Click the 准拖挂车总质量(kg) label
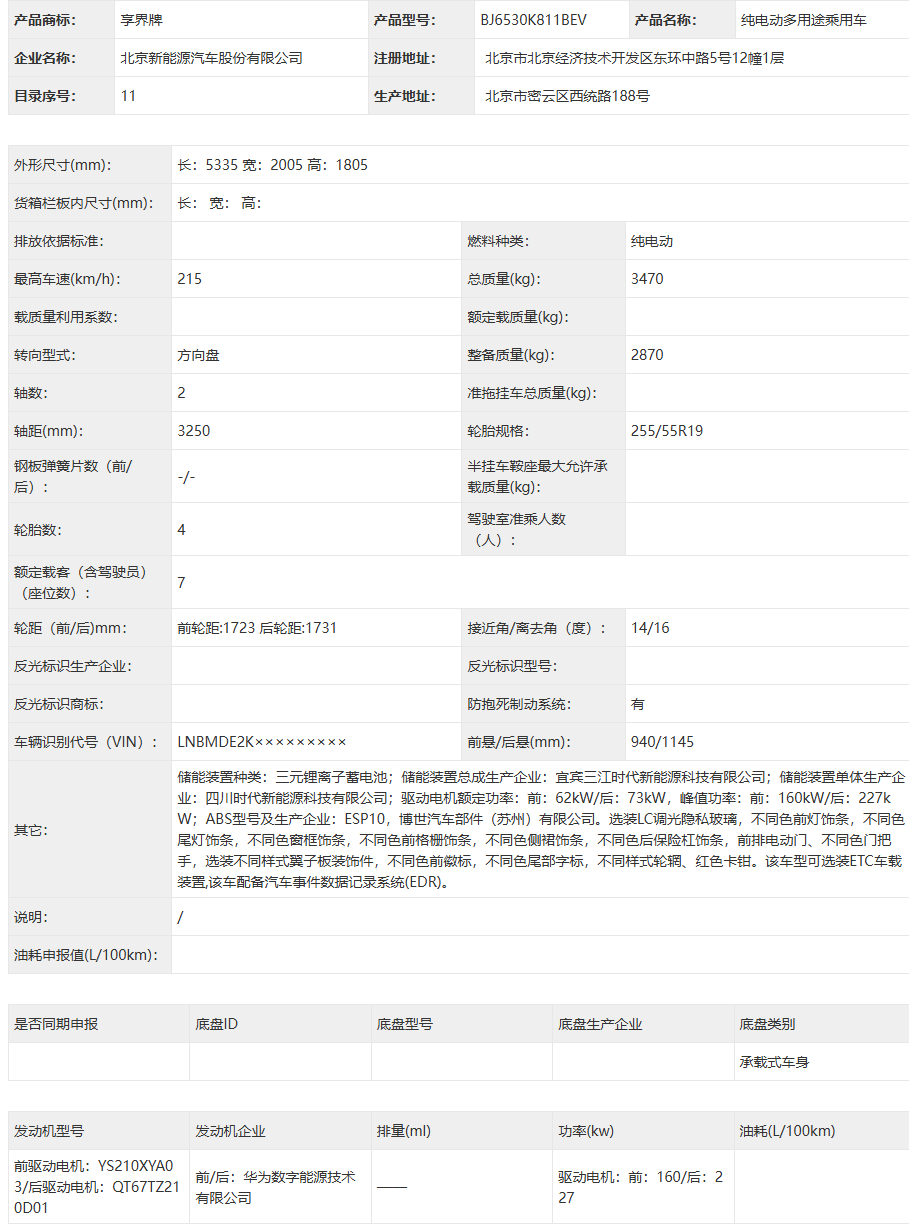Screen dimensions: 909x1224 pos(532,393)
